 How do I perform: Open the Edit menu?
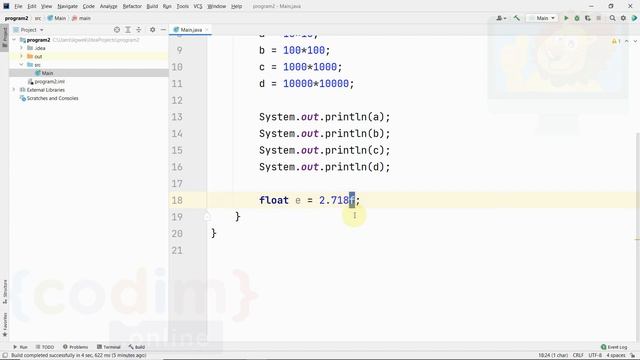point(32,7)
